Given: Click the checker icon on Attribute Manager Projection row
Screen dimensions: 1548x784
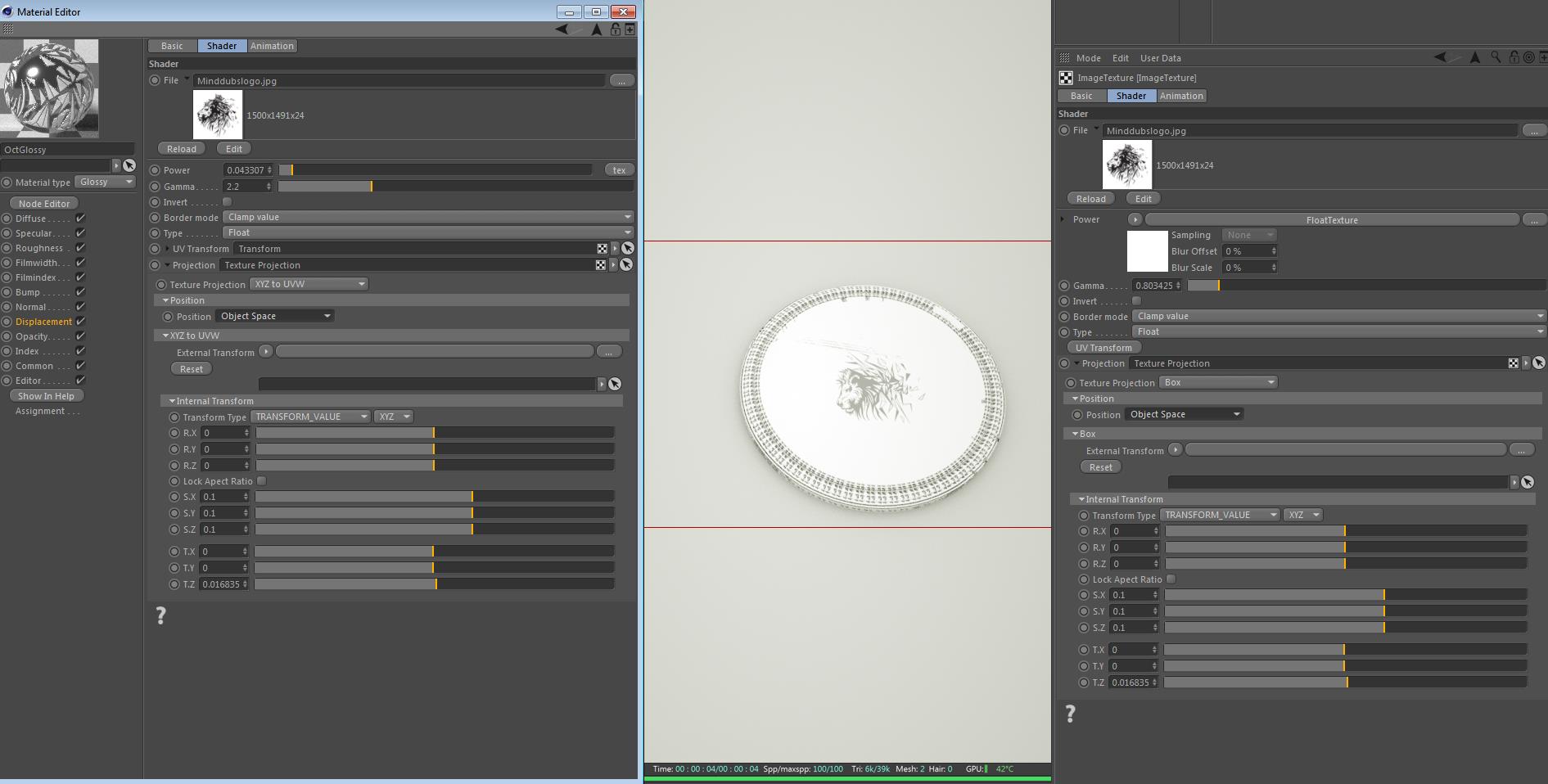Looking at the screenshot, I should (1514, 363).
